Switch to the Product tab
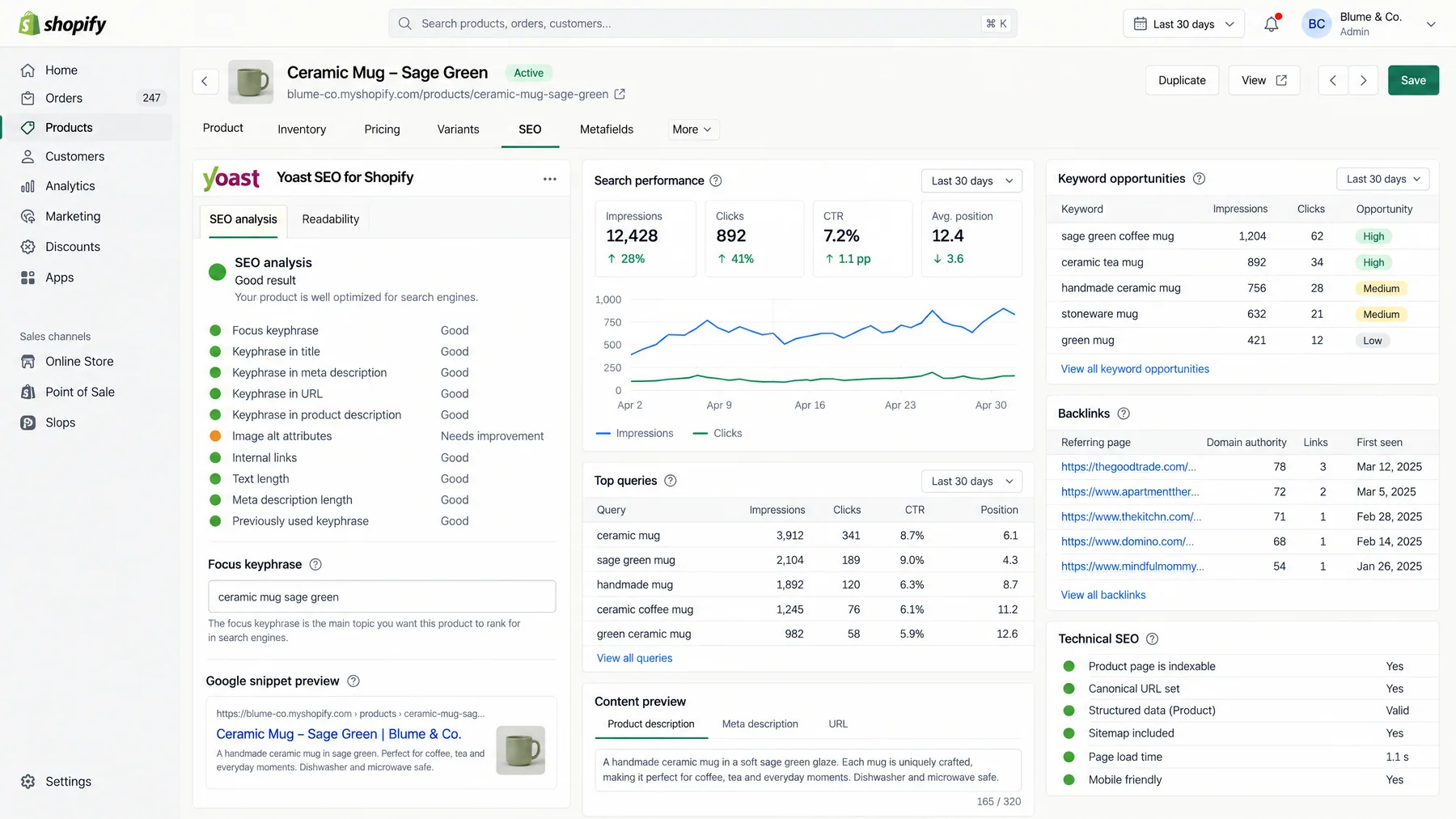The image size is (1456, 819). [222, 129]
